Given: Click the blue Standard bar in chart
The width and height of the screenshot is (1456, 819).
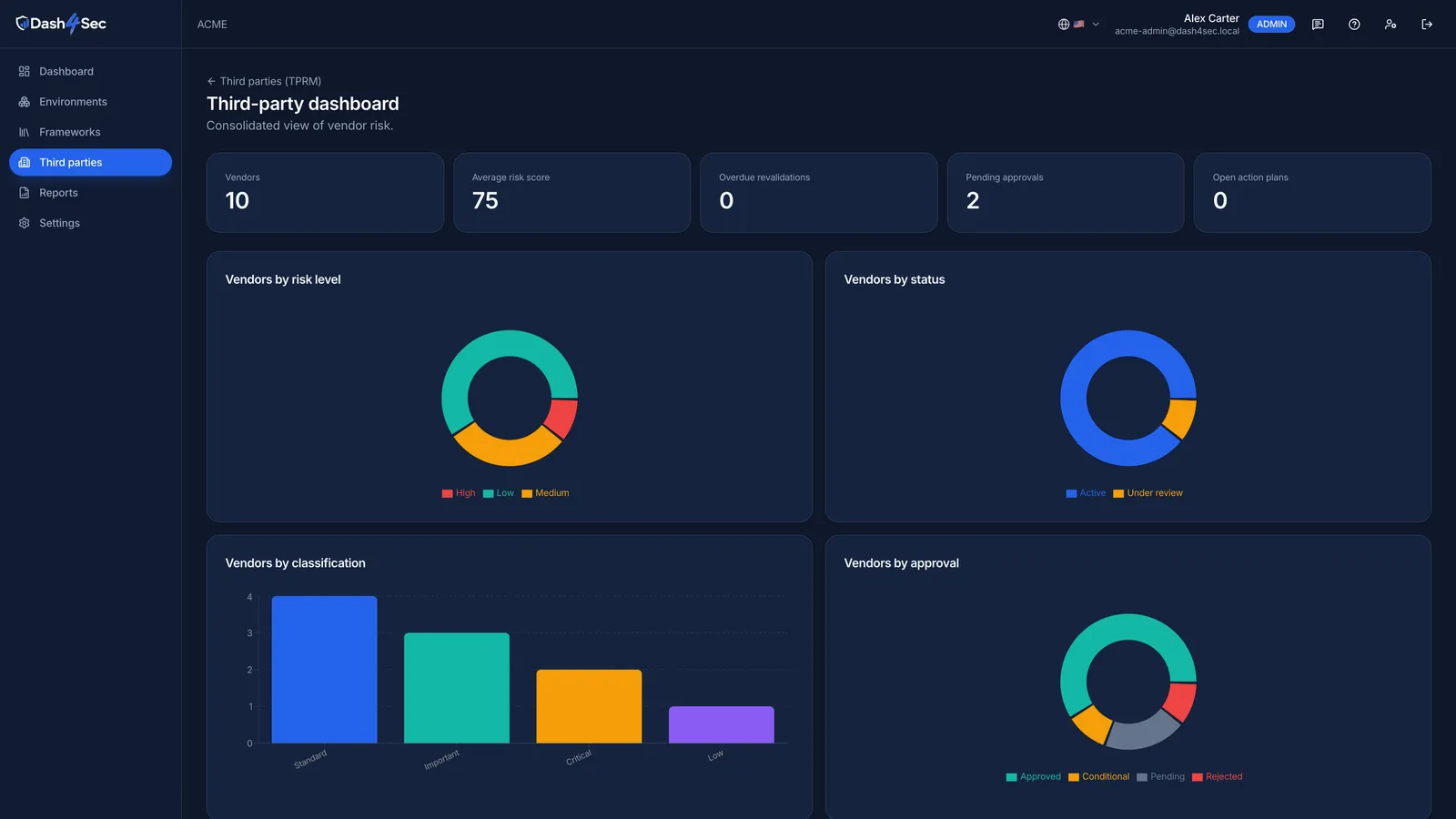Looking at the screenshot, I should 324,670.
